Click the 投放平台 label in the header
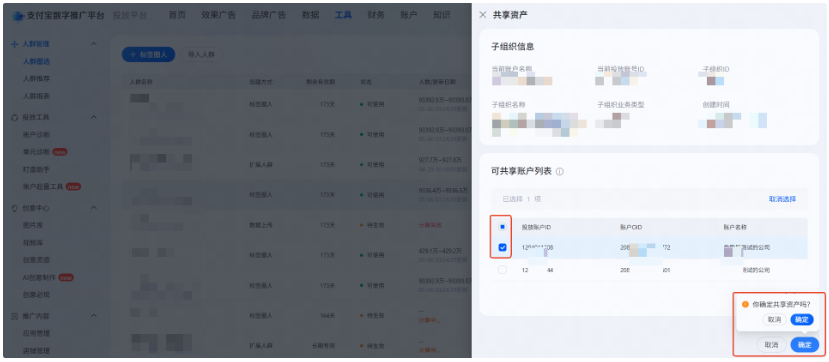The height and width of the screenshot is (362, 829). point(130,15)
